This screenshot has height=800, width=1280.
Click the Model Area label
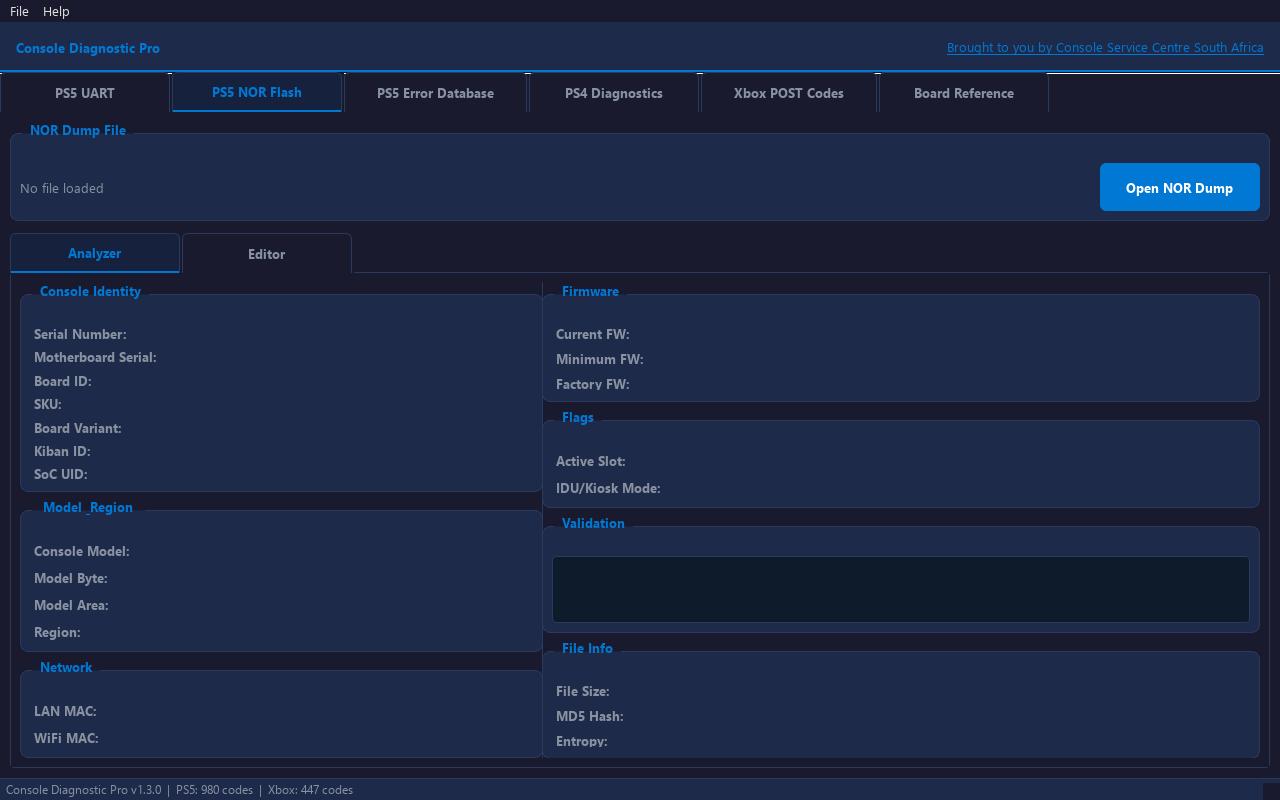71,605
